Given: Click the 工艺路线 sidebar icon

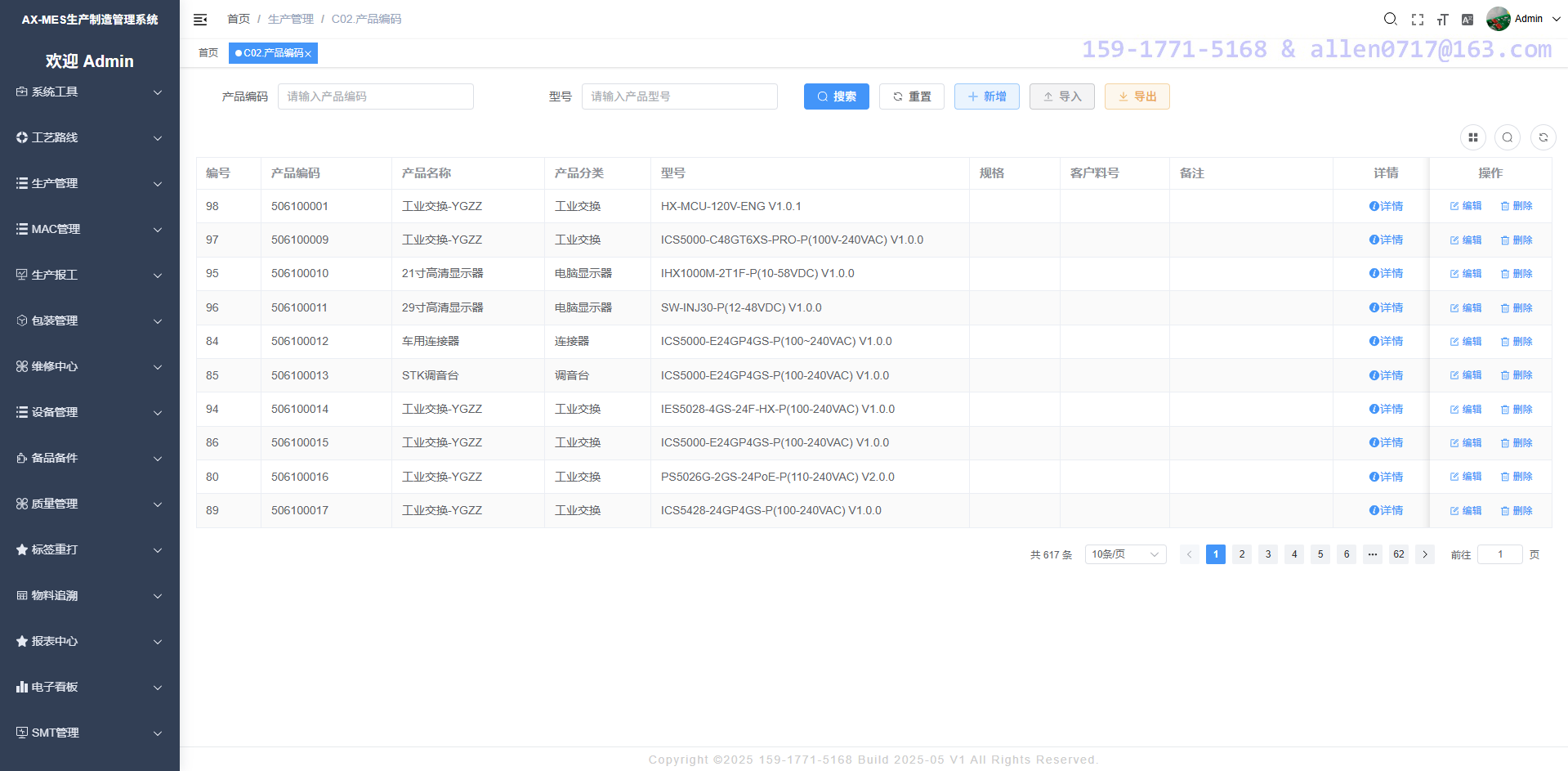Looking at the screenshot, I should coord(22,137).
